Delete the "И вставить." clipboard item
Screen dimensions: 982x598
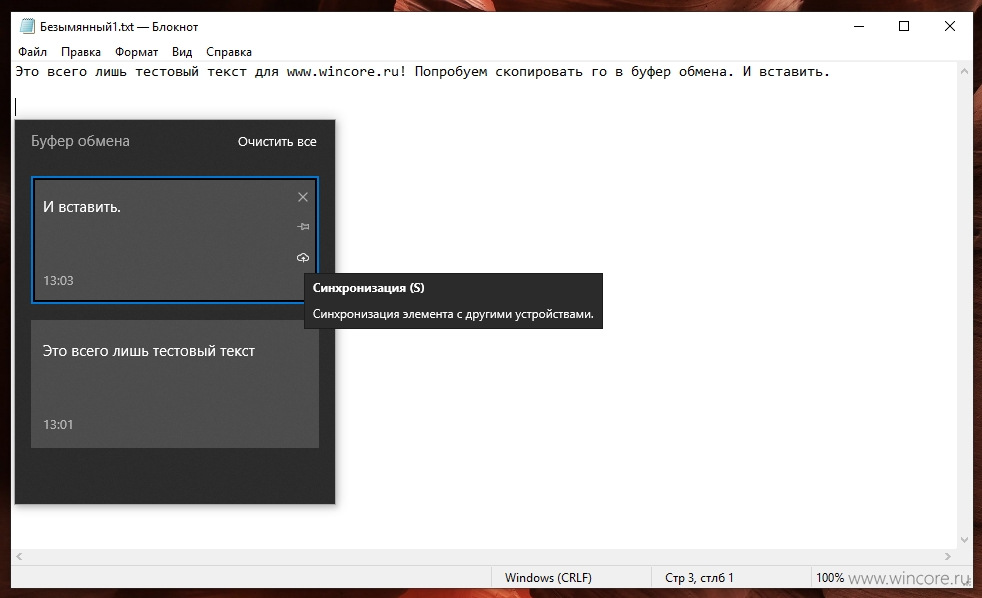click(302, 197)
